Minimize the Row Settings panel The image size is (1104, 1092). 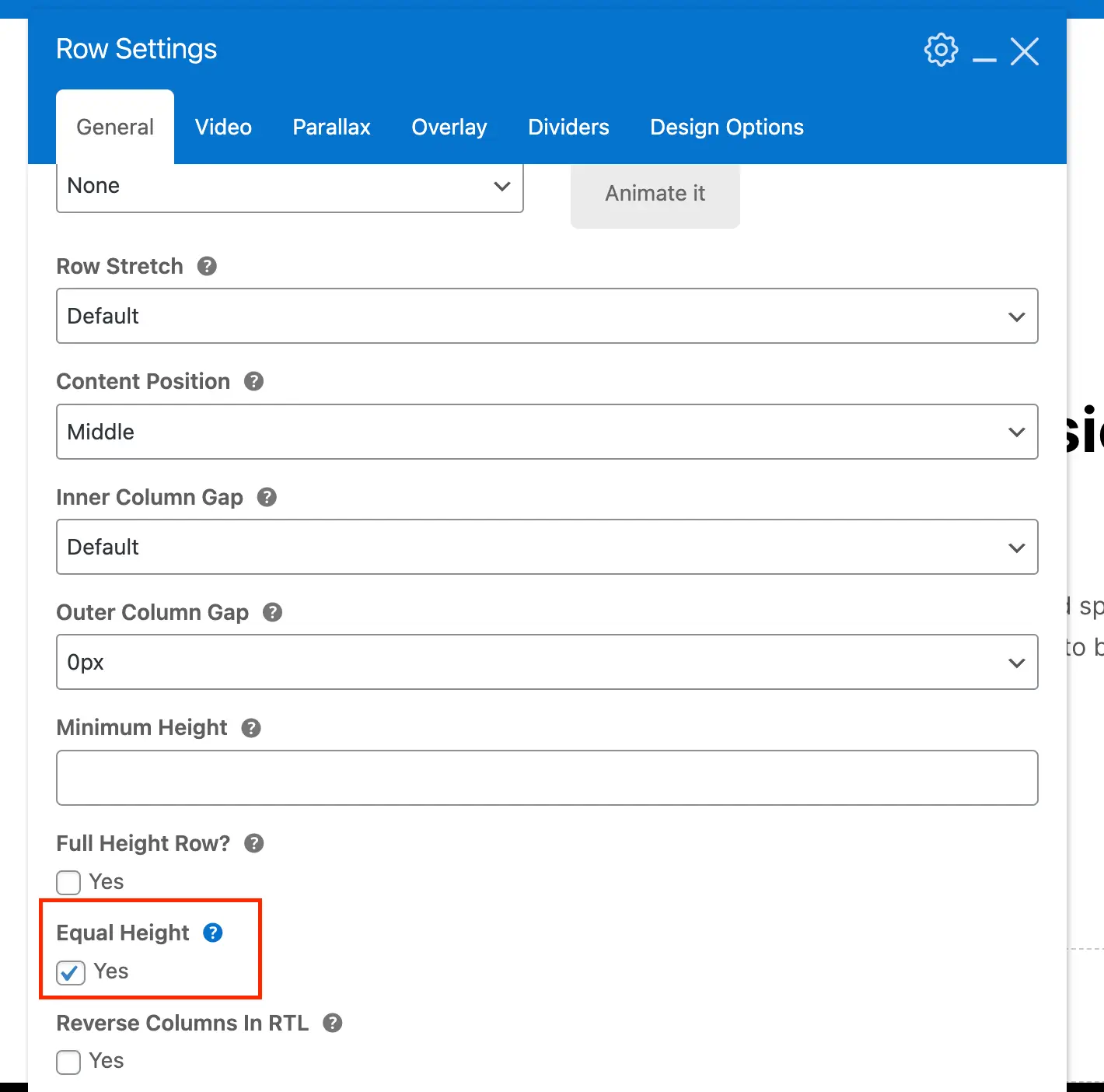tap(984, 59)
